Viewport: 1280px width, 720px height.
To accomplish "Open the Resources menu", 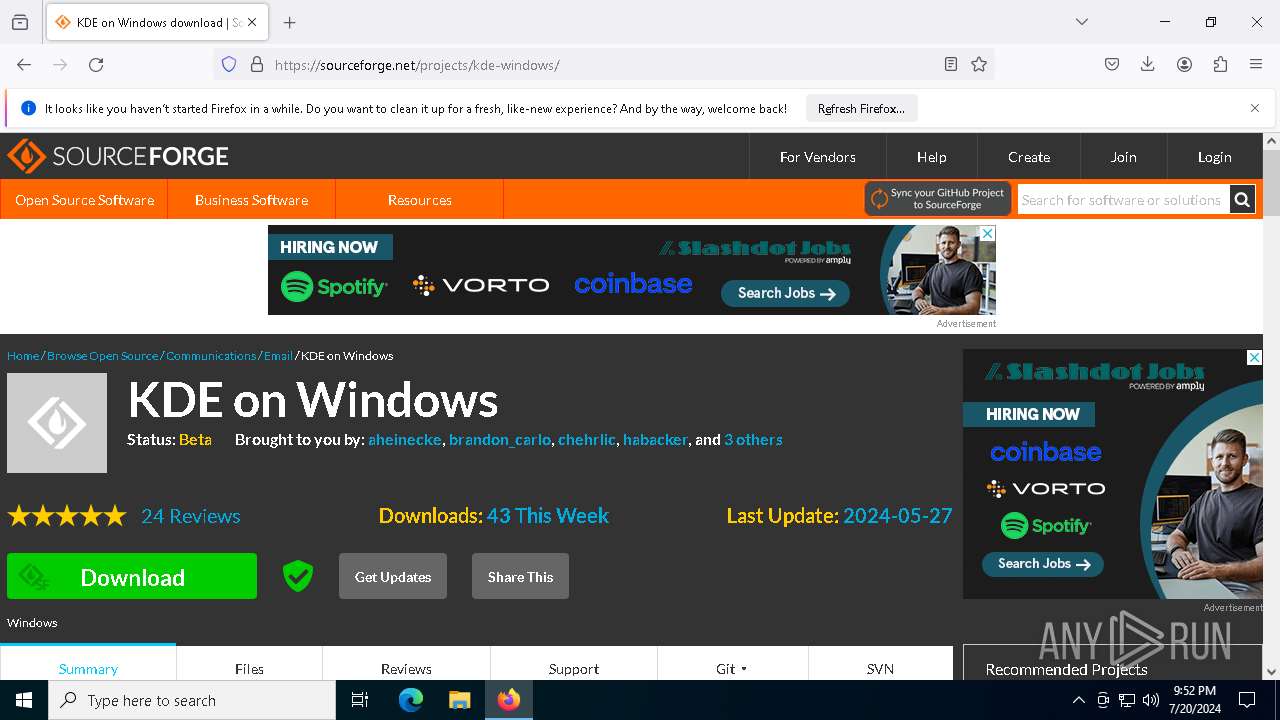I will [x=419, y=200].
